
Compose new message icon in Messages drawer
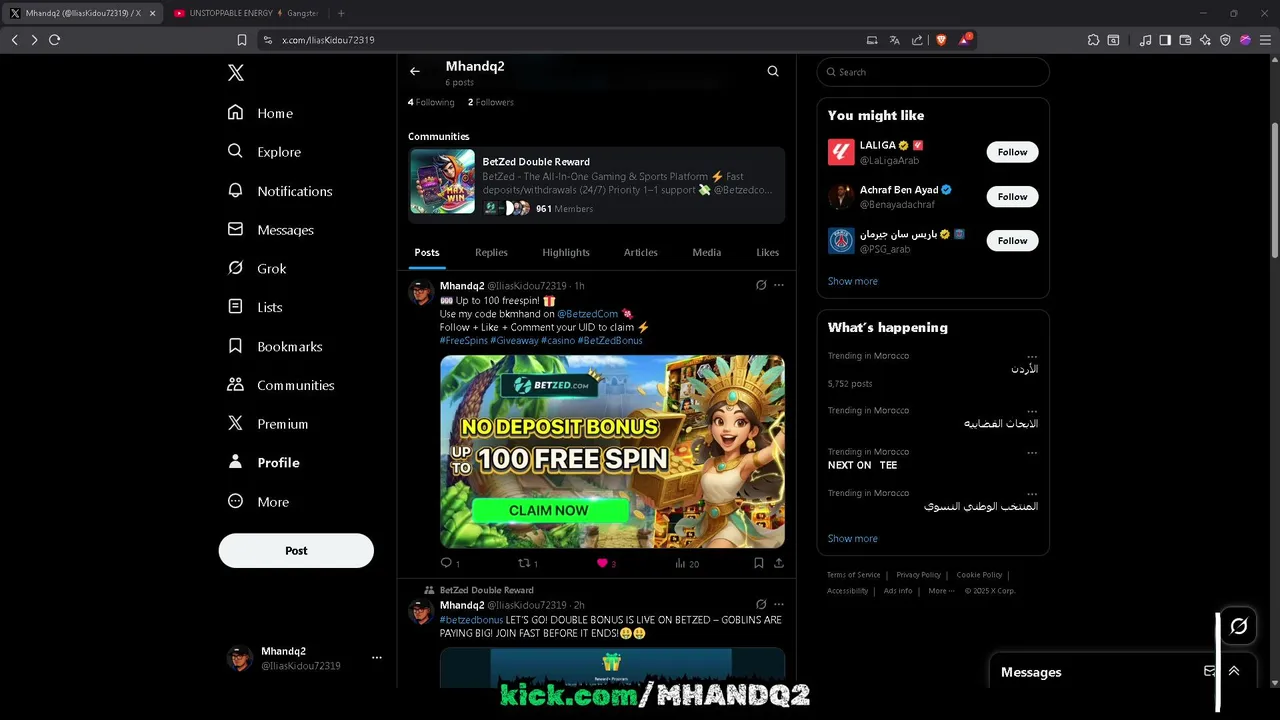(1209, 671)
